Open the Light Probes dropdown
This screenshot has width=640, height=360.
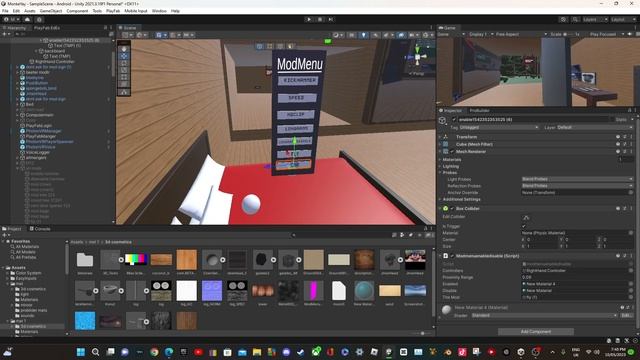[577, 179]
